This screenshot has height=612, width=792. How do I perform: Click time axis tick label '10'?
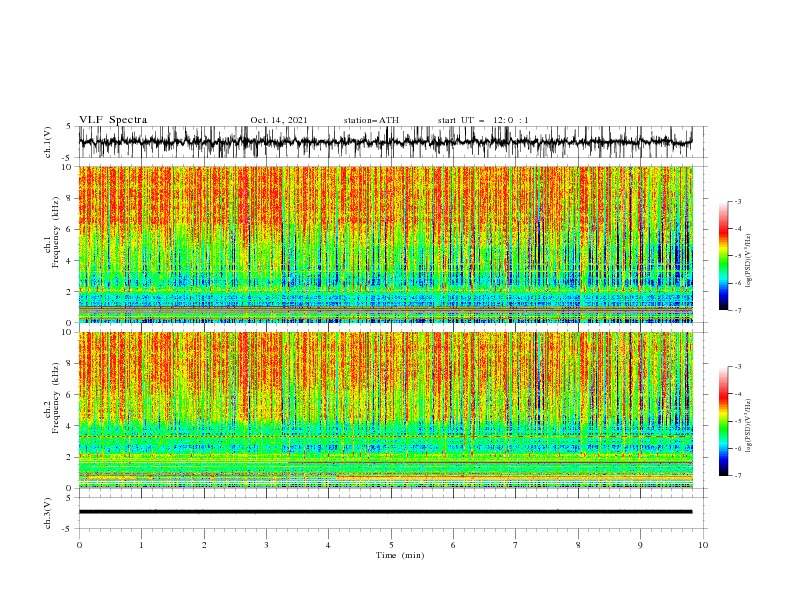click(703, 545)
